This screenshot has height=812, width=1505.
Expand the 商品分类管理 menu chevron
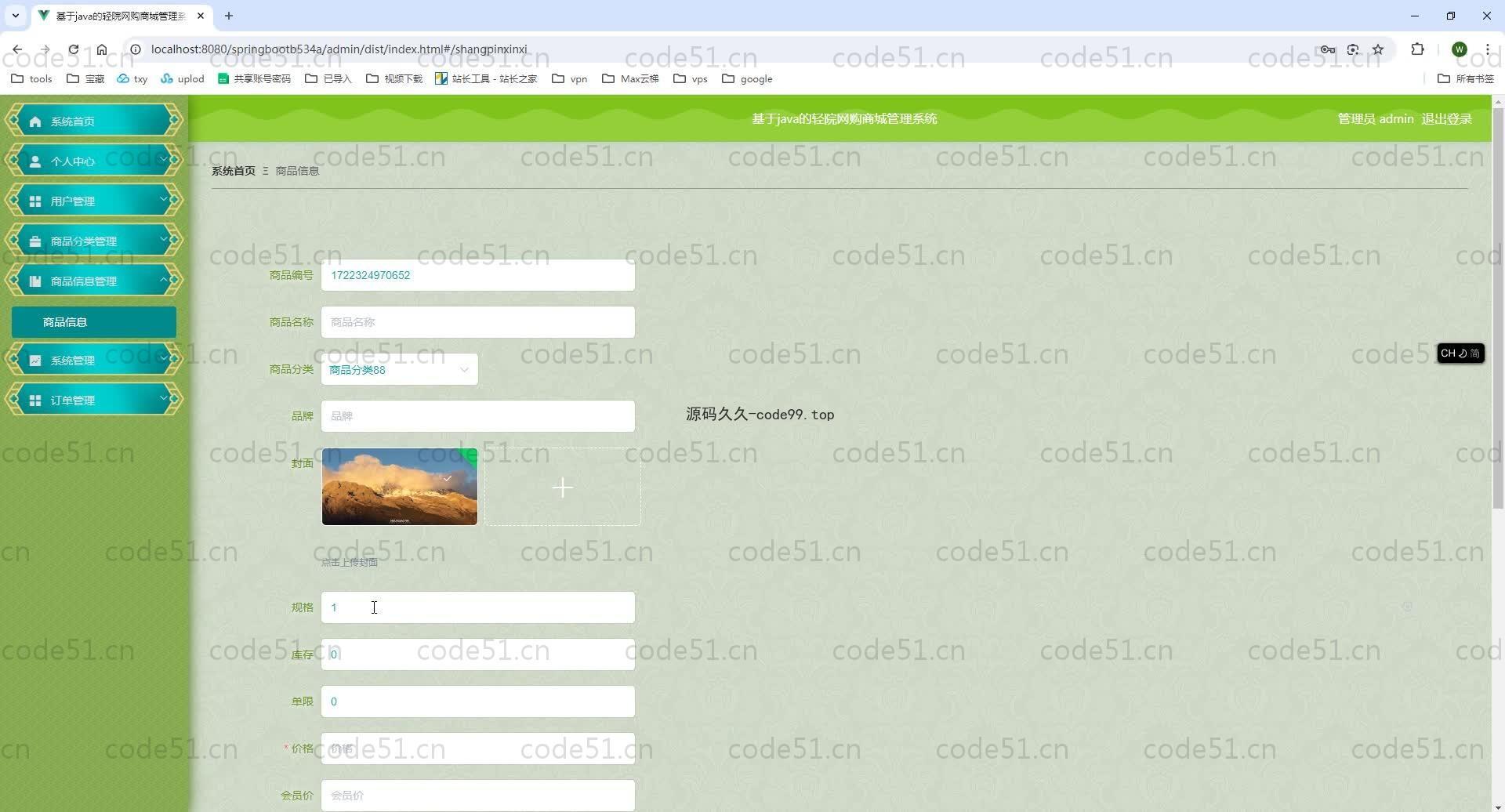point(163,240)
